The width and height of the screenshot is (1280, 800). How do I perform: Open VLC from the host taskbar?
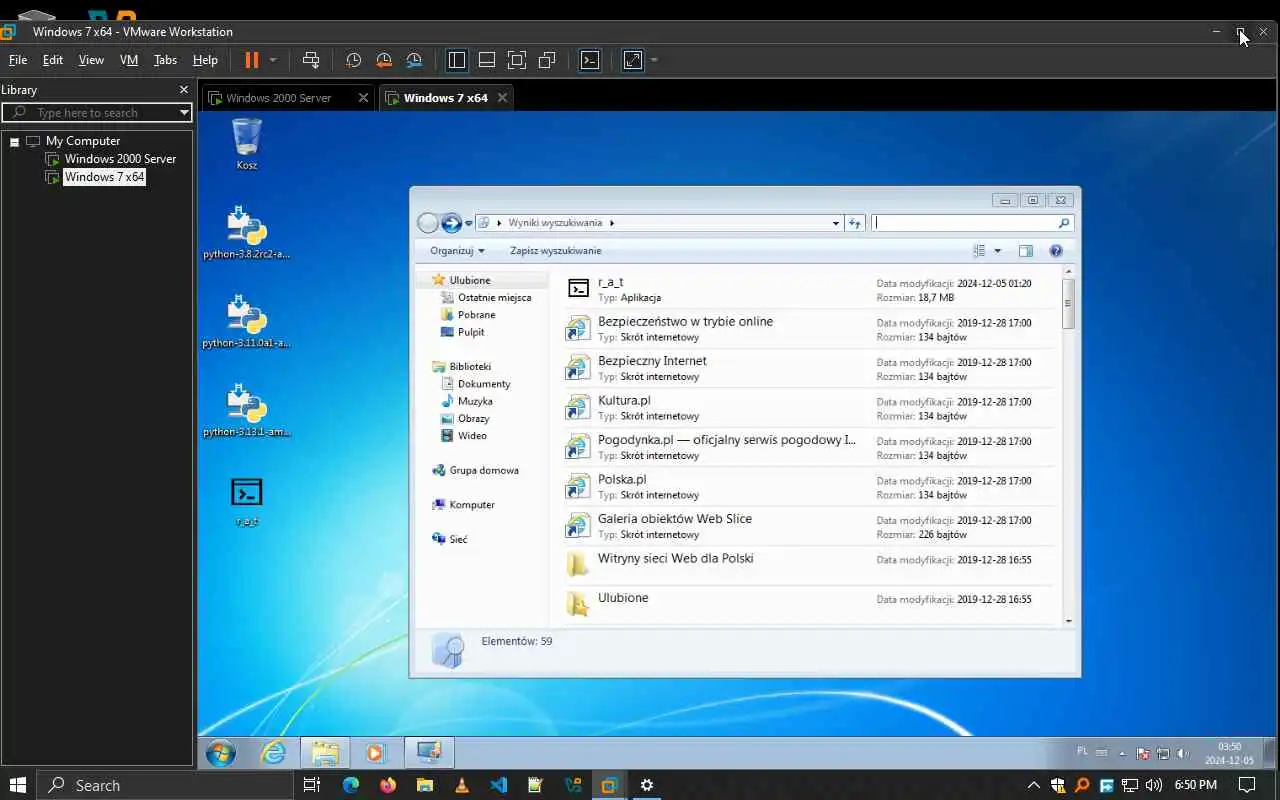pos(461,786)
